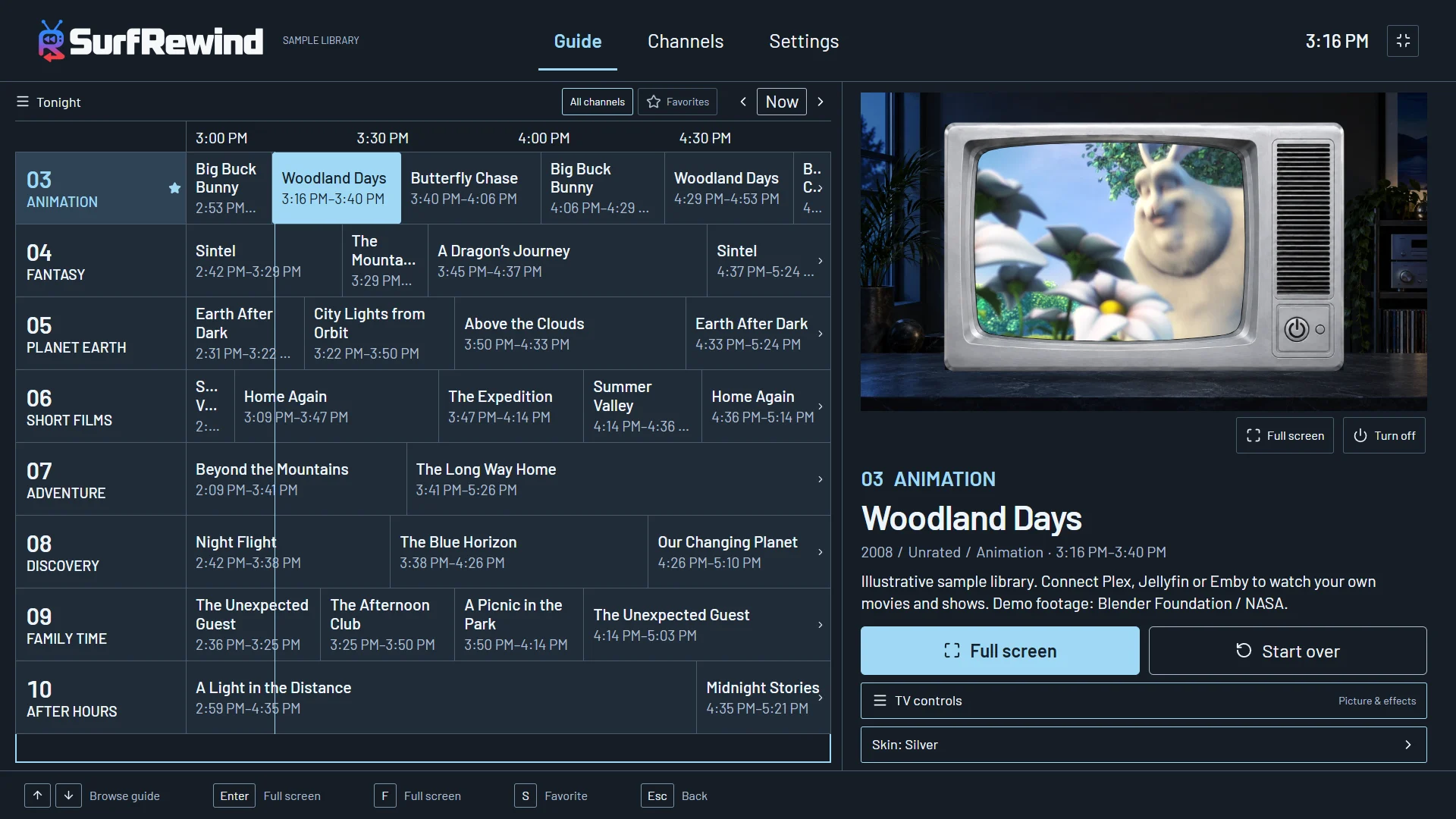Open the Settings tab

click(x=804, y=41)
